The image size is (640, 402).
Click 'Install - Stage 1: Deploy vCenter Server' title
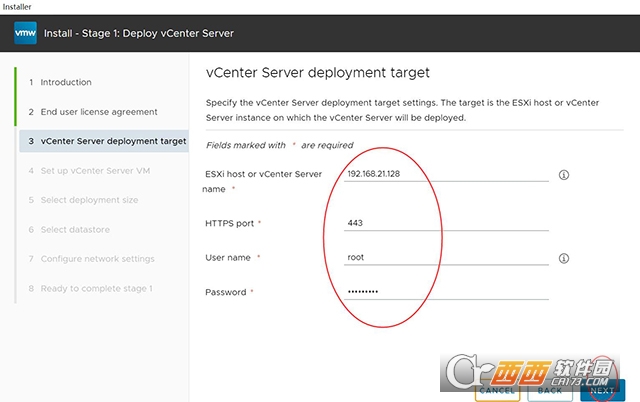pos(139,33)
